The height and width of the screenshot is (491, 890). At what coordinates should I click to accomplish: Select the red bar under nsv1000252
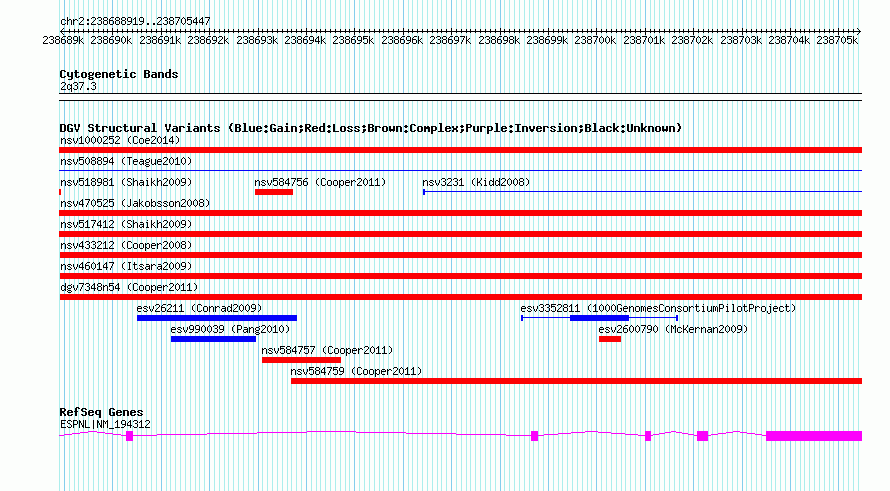point(460,150)
